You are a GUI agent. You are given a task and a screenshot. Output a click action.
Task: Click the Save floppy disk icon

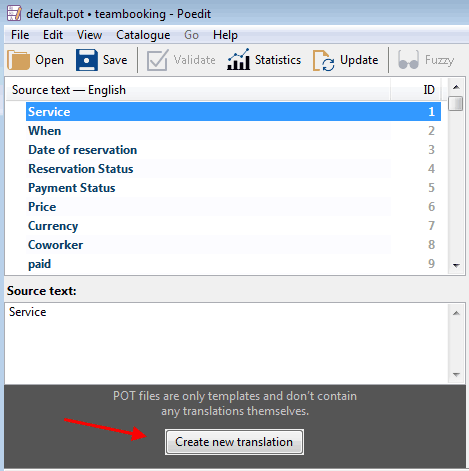point(87,60)
